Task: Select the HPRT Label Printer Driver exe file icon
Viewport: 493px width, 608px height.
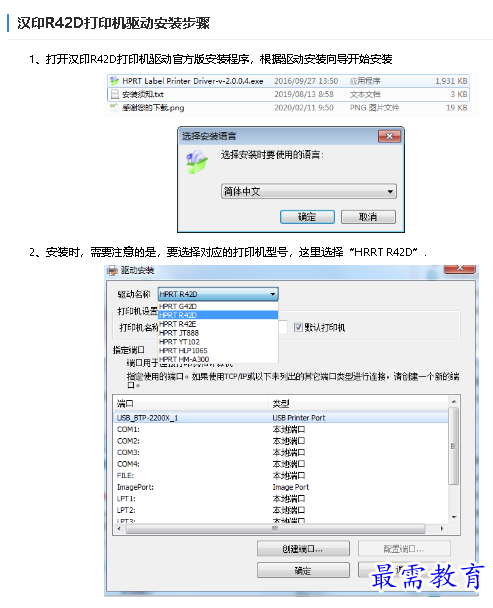Action: (114, 81)
